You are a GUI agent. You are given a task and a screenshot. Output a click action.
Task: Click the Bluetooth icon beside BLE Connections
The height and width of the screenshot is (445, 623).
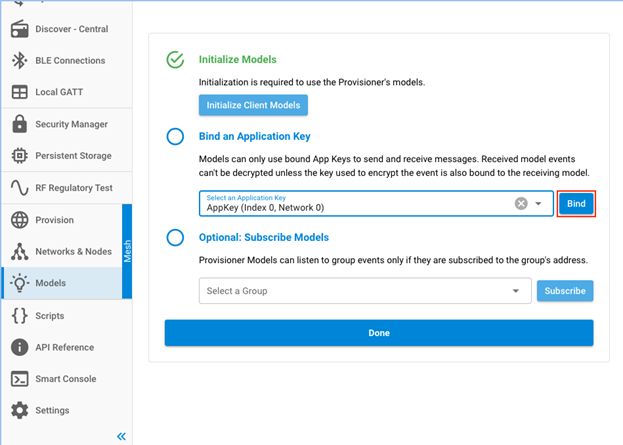18,61
